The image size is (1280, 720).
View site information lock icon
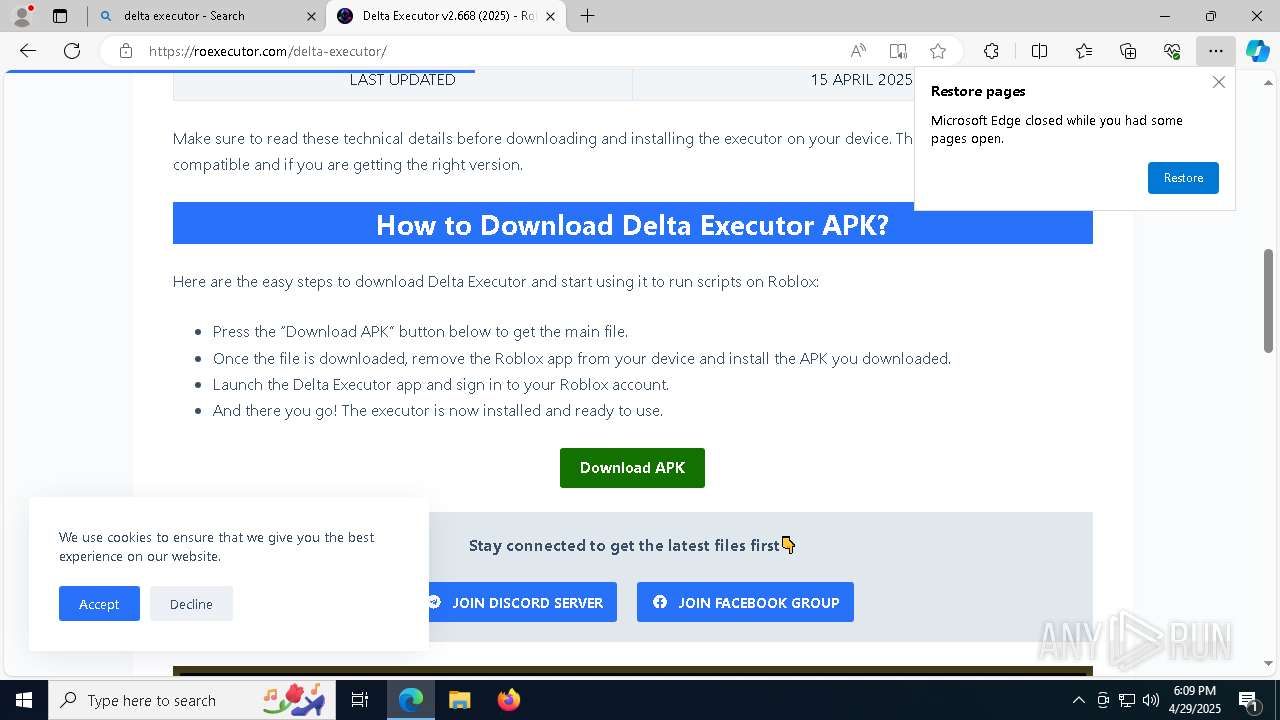click(x=126, y=51)
